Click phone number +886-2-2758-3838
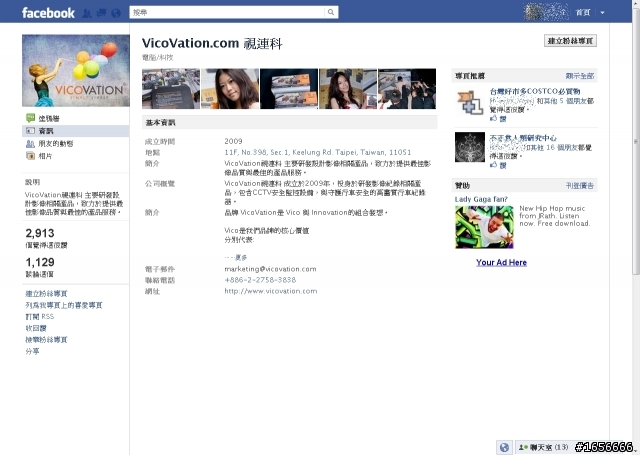The image size is (640, 455). 260,280
